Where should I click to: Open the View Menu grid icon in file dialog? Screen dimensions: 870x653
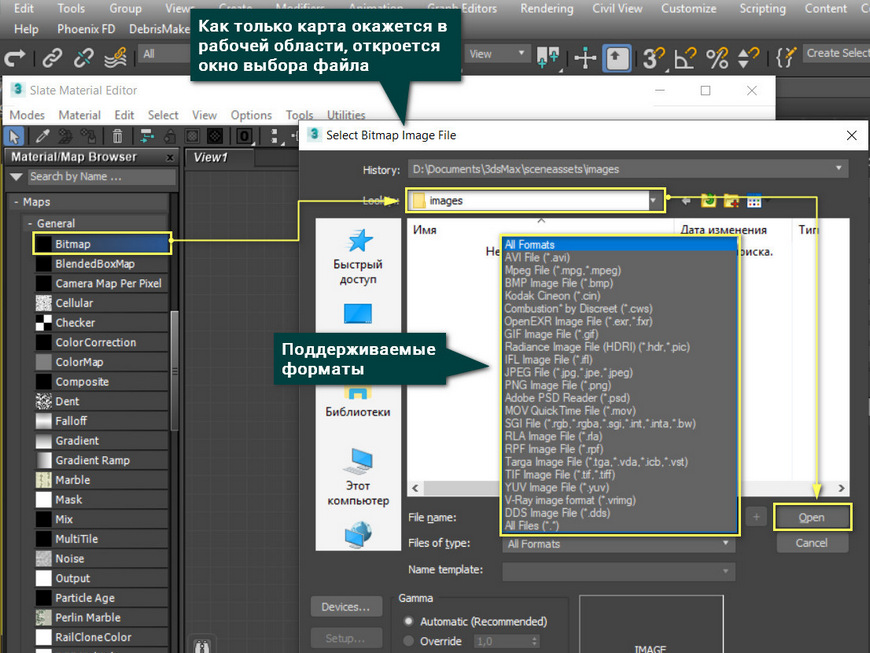[x=754, y=201]
